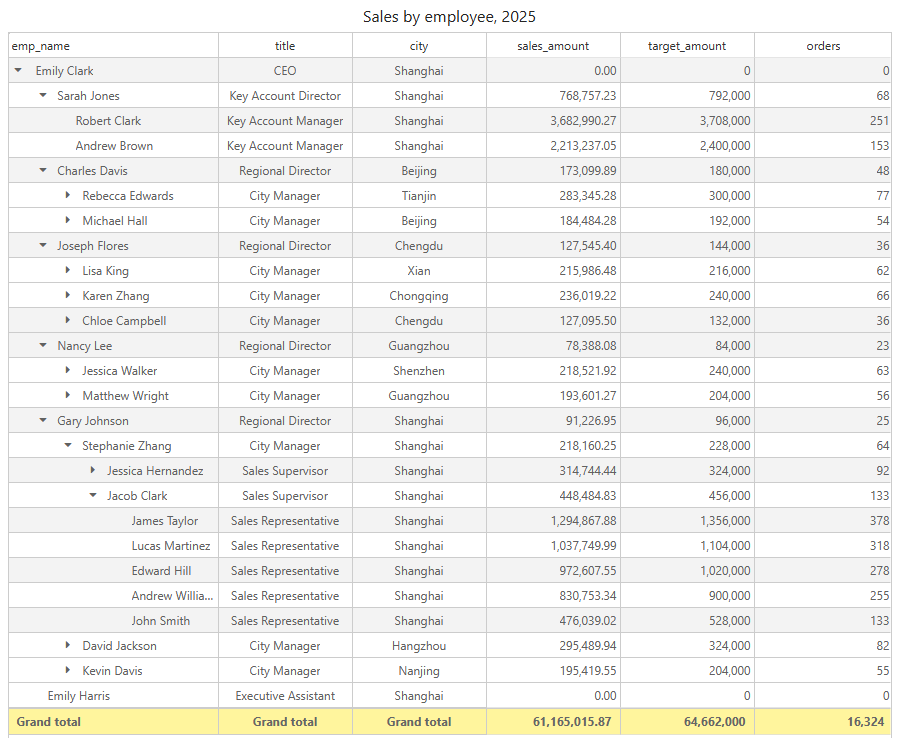Click orders value 251

click(x=879, y=121)
